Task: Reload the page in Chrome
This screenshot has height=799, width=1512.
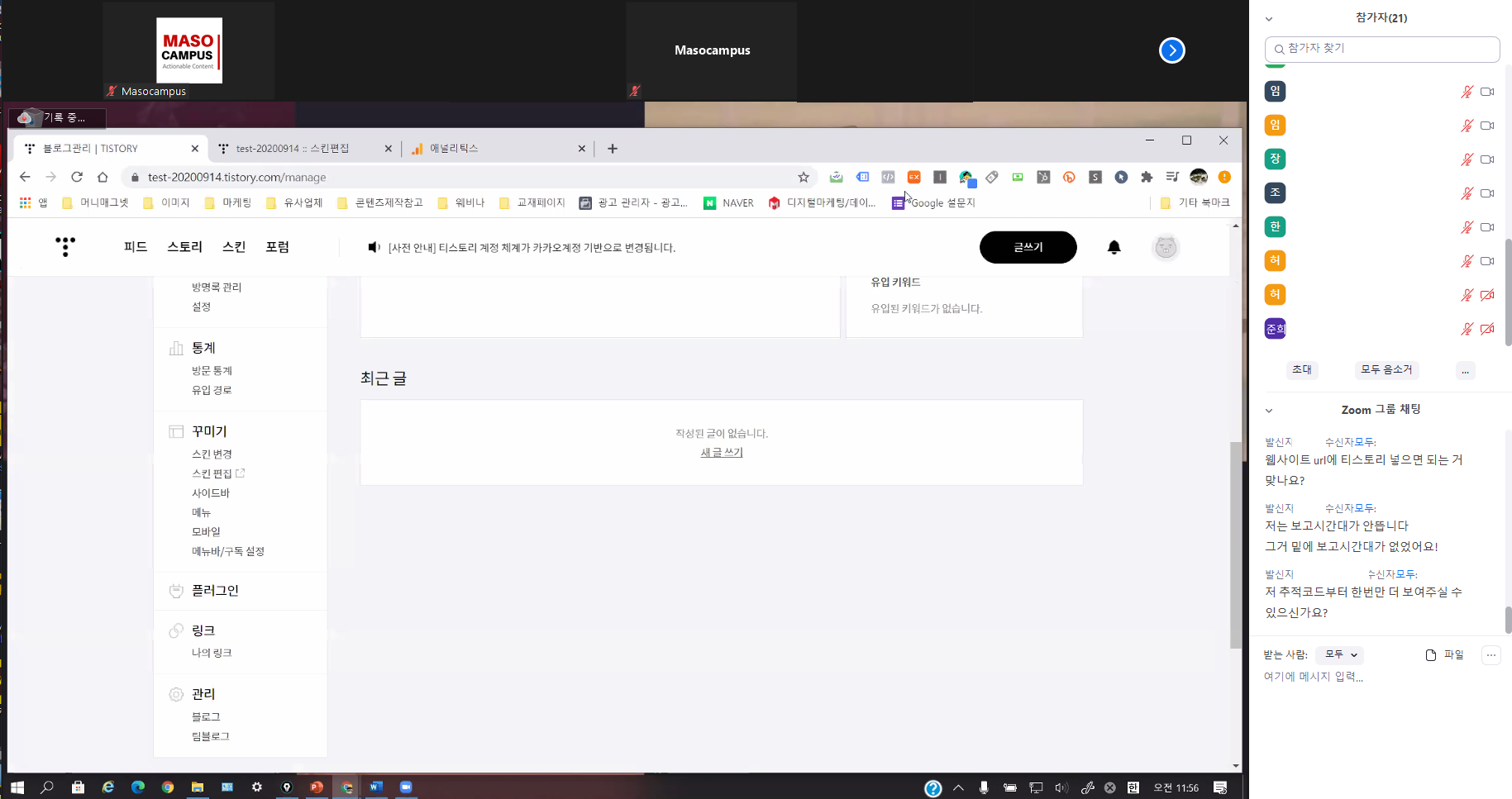Action: pos(77,177)
